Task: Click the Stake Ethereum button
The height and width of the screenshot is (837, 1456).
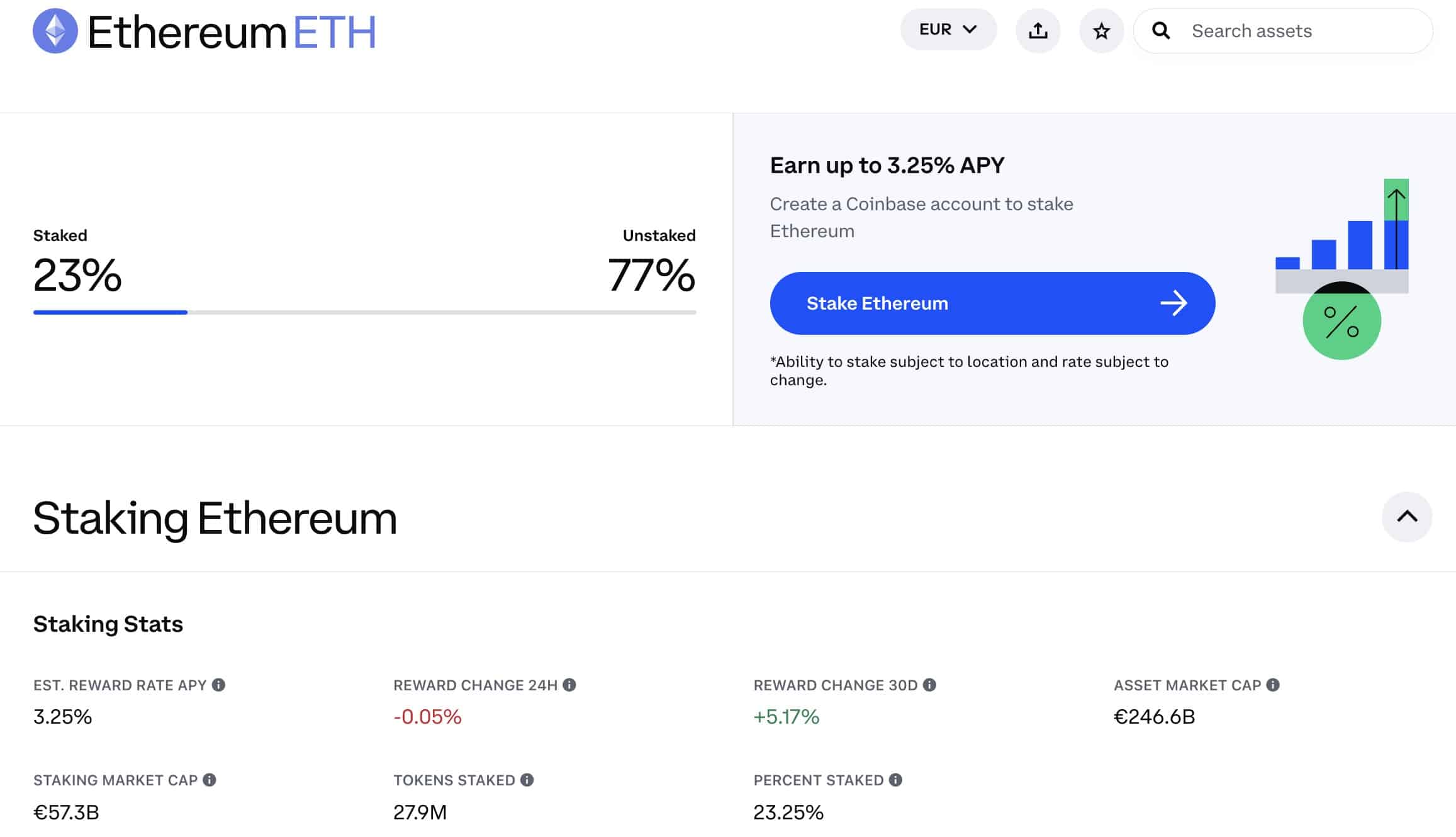Action: point(992,302)
